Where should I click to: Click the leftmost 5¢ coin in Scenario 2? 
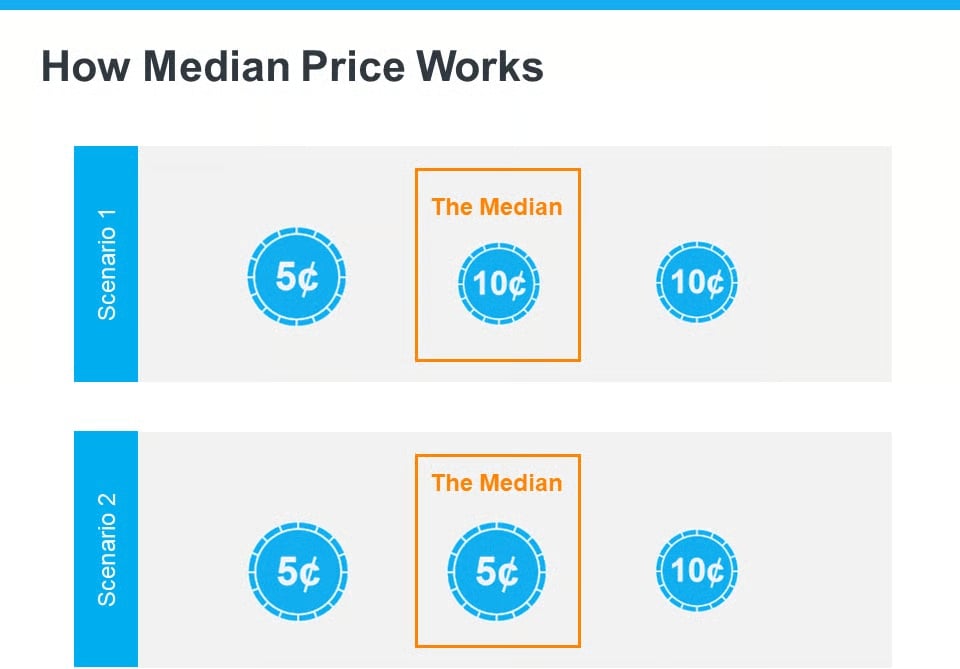296,572
